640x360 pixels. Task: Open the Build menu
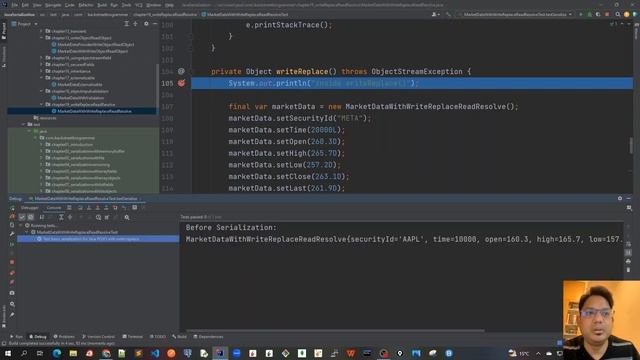[102, 5]
